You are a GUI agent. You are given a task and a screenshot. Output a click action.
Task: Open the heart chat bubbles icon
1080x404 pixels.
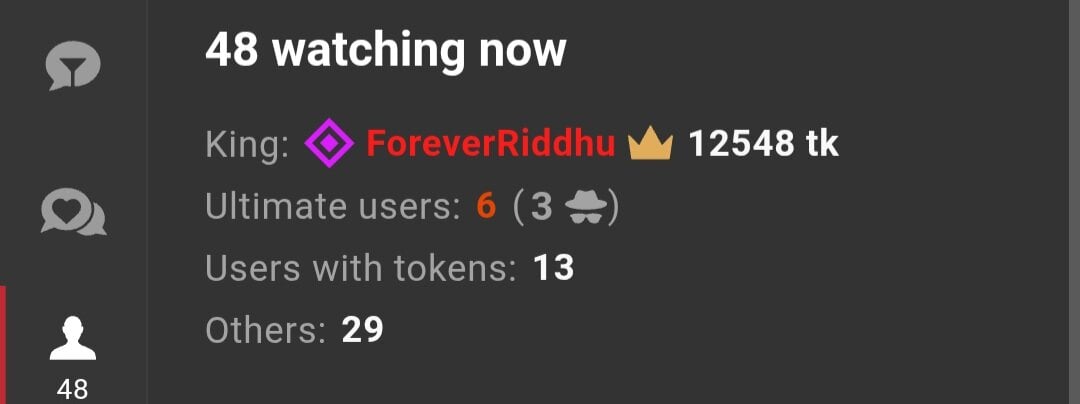click(x=73, y=211)
